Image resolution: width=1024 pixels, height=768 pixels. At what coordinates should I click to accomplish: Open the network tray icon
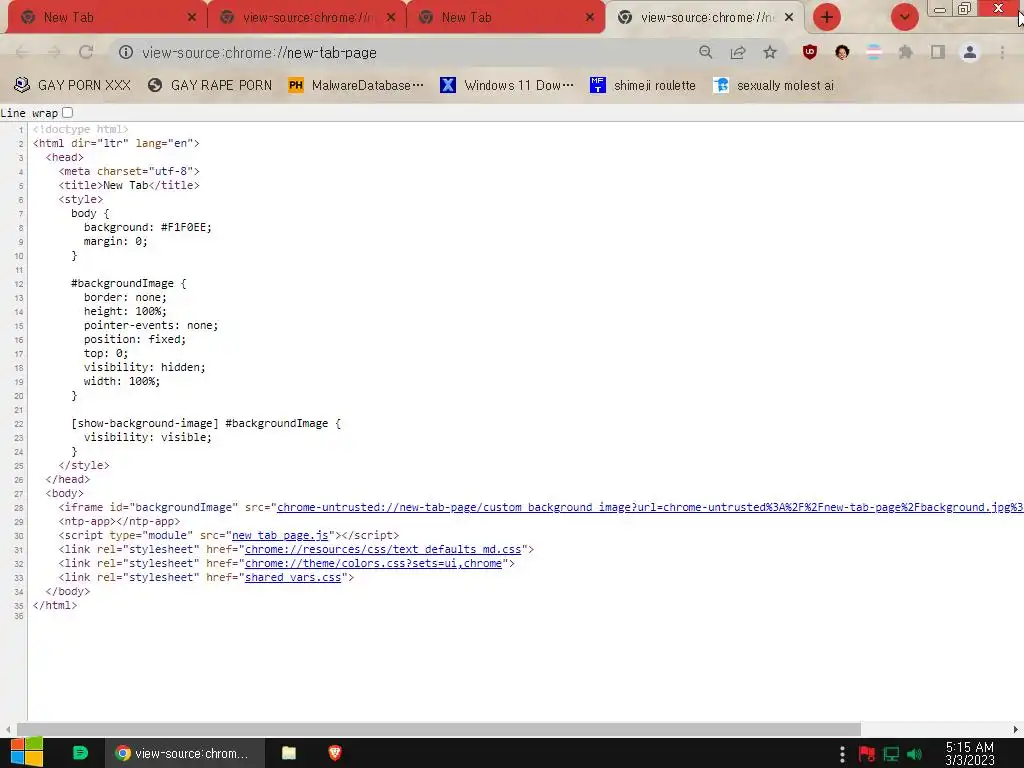(891, 754)
